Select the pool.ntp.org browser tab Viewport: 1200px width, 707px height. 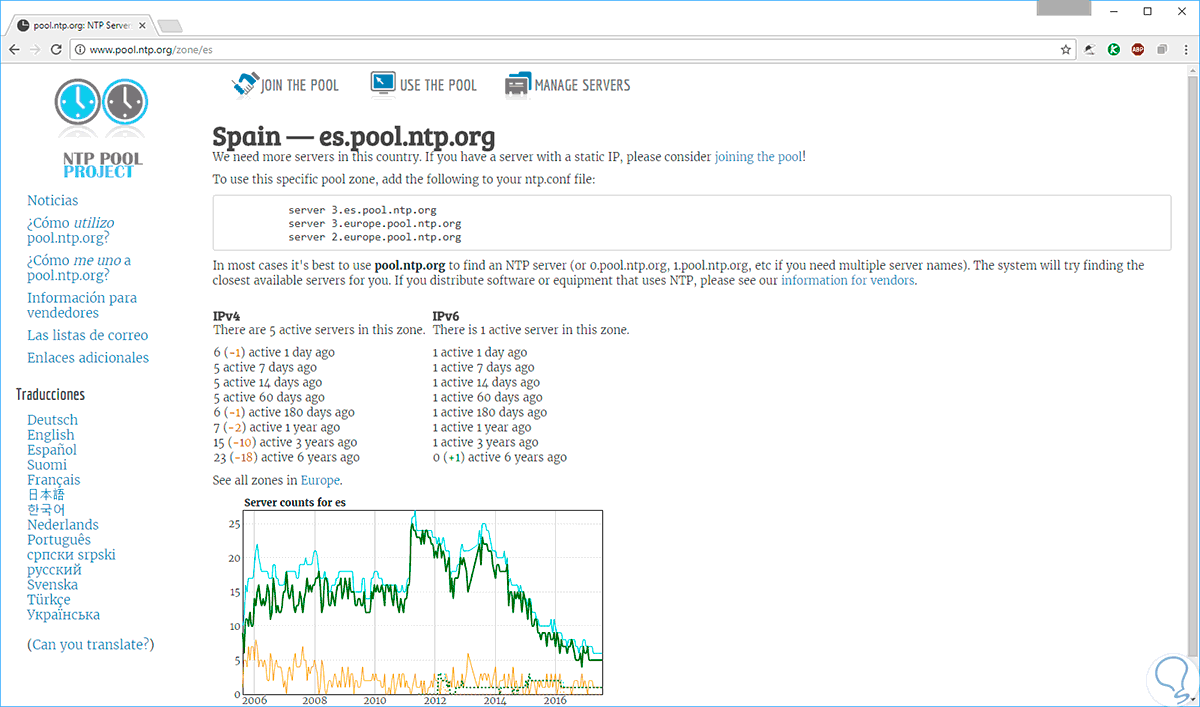point(80,25)
